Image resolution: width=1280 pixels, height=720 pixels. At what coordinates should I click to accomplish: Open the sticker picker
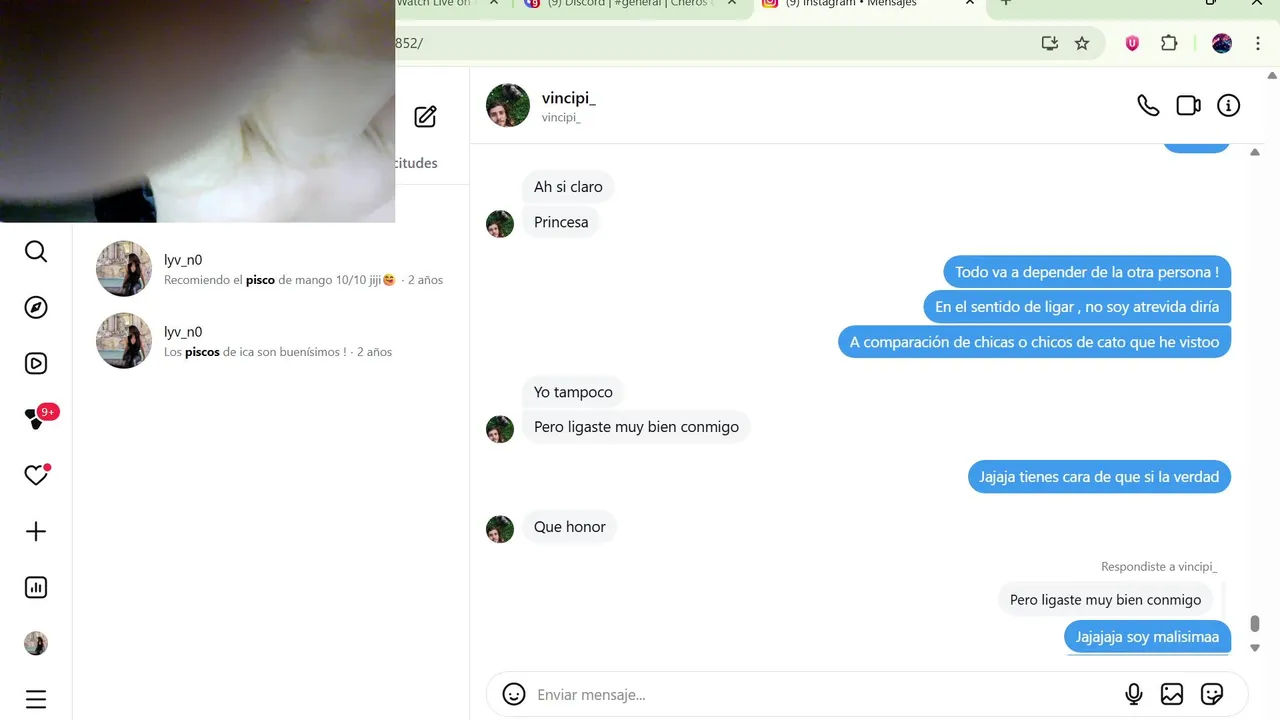1212,694
